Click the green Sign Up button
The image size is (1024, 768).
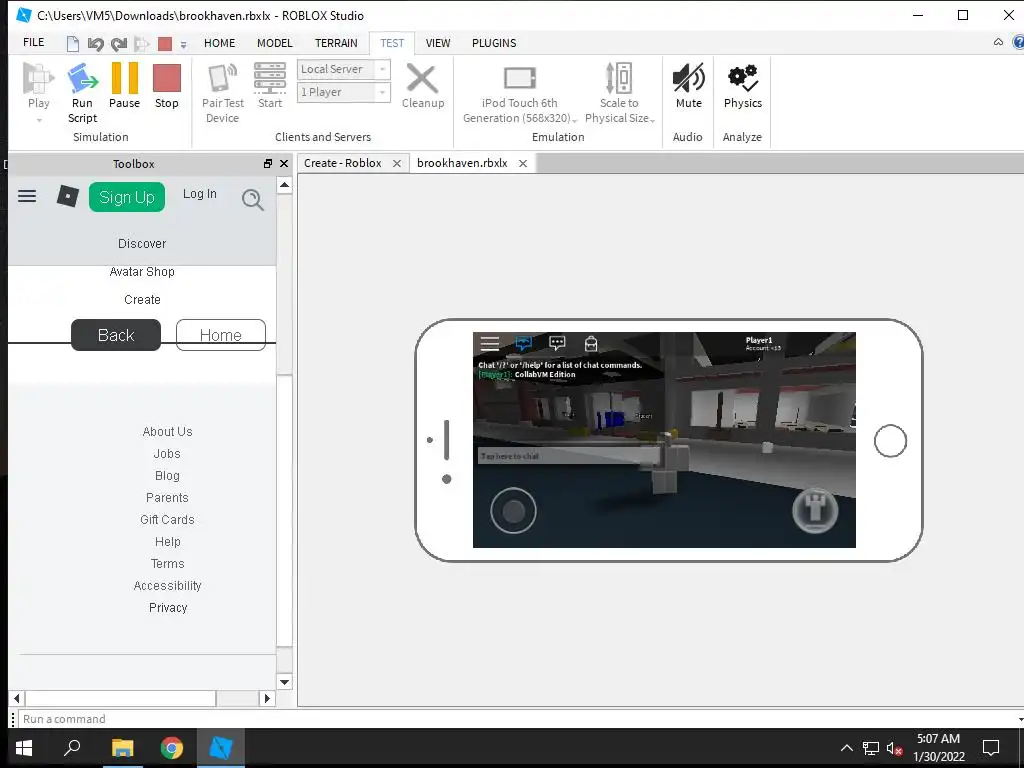127,197
